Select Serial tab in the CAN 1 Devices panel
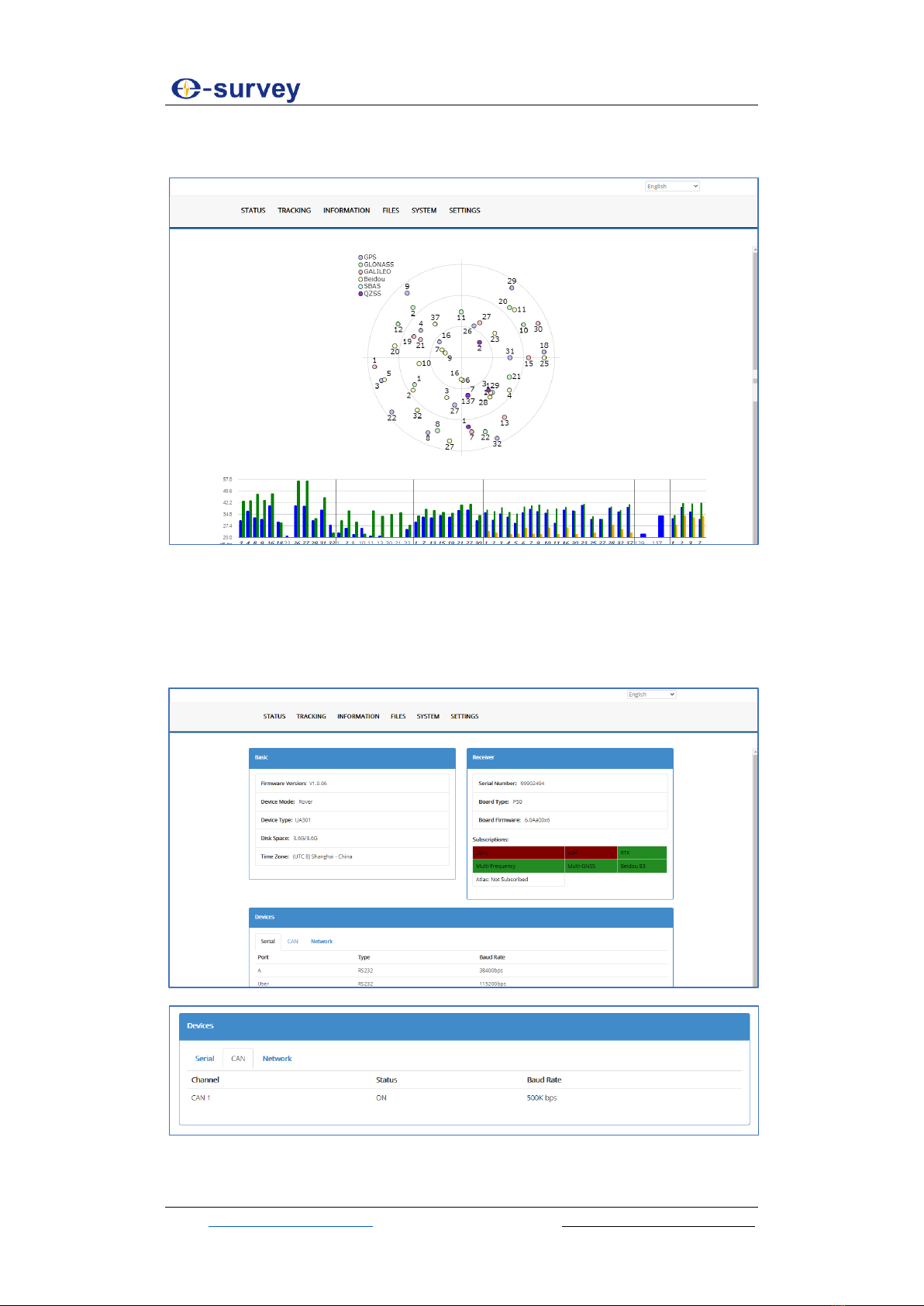Viewport: 924px width, 1306px height. tap(205, 1059)
